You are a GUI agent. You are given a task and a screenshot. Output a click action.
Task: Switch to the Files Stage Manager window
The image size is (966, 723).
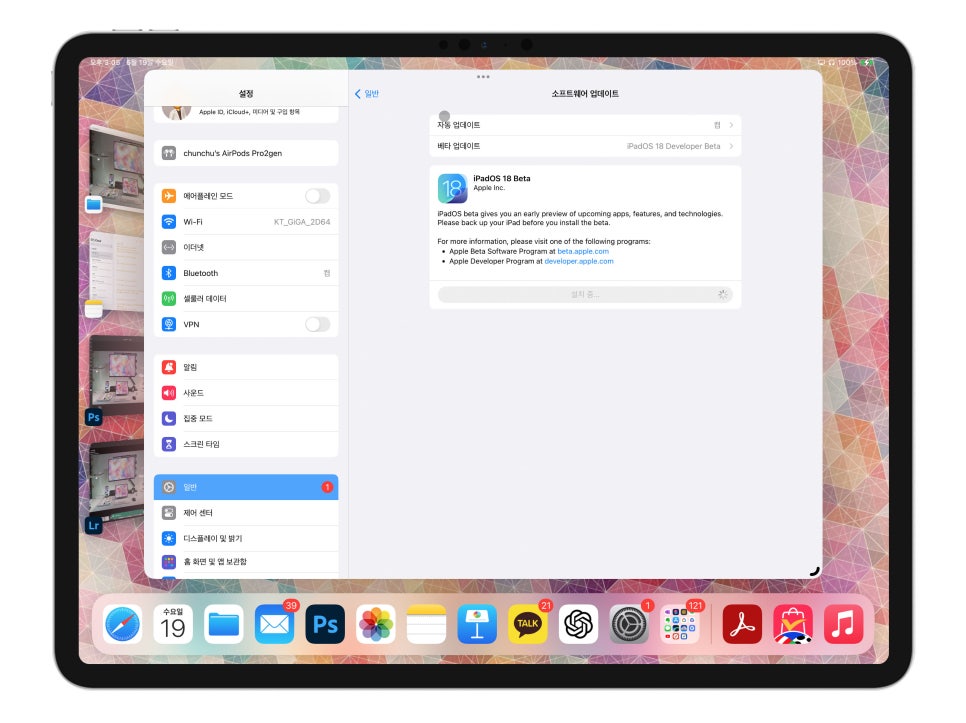pyautogui.click(x=116, y=168)
